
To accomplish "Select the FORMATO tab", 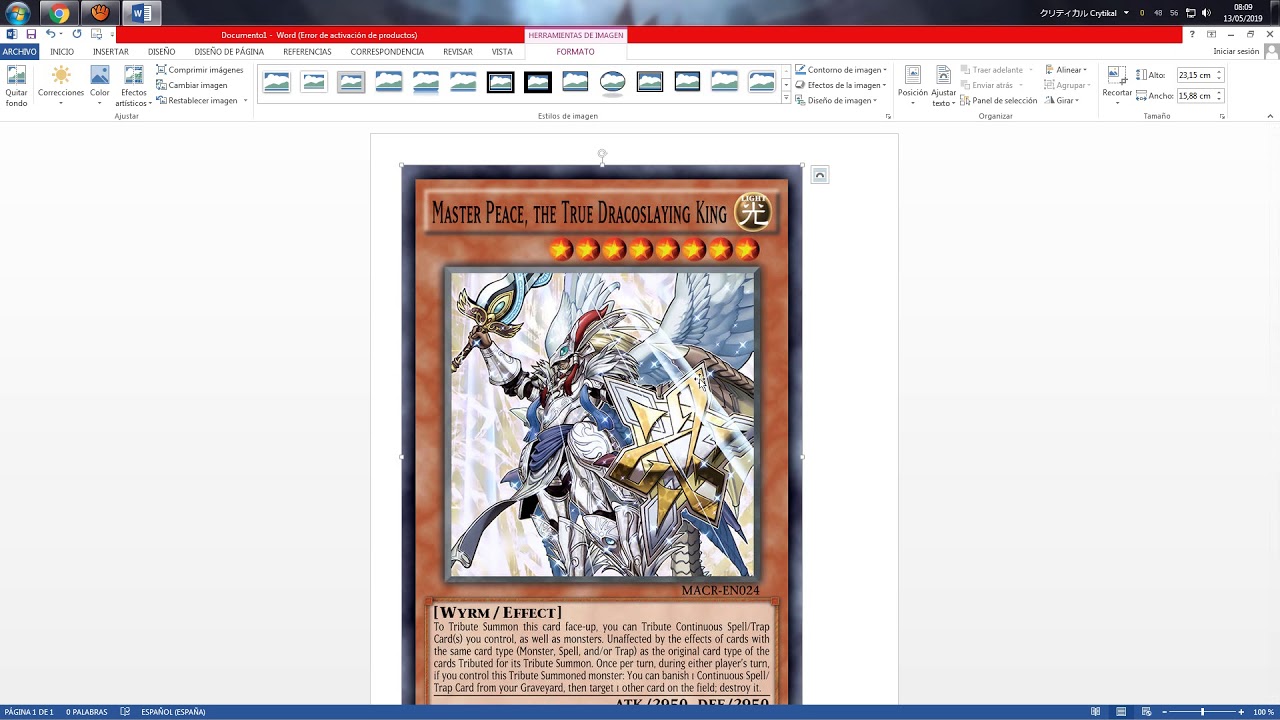I will (x=575, y=51).
